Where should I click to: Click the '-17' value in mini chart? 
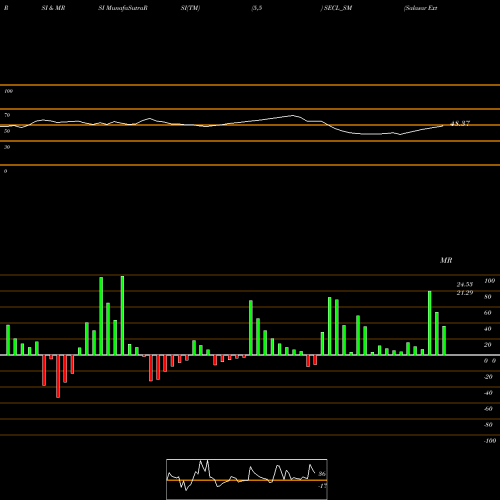(322, 486)
